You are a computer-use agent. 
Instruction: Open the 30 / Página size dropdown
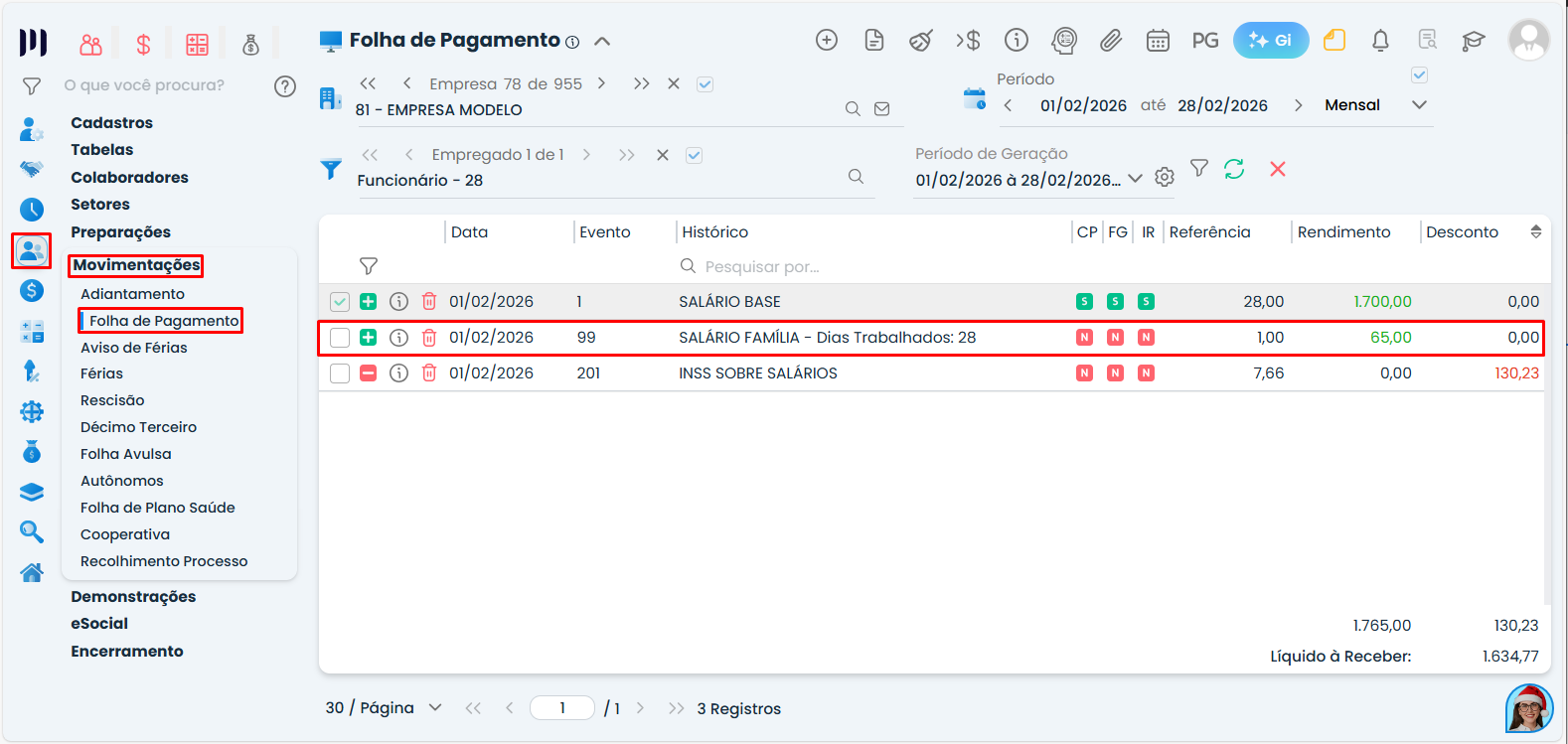pyautogui.click(x=434, y=708)
